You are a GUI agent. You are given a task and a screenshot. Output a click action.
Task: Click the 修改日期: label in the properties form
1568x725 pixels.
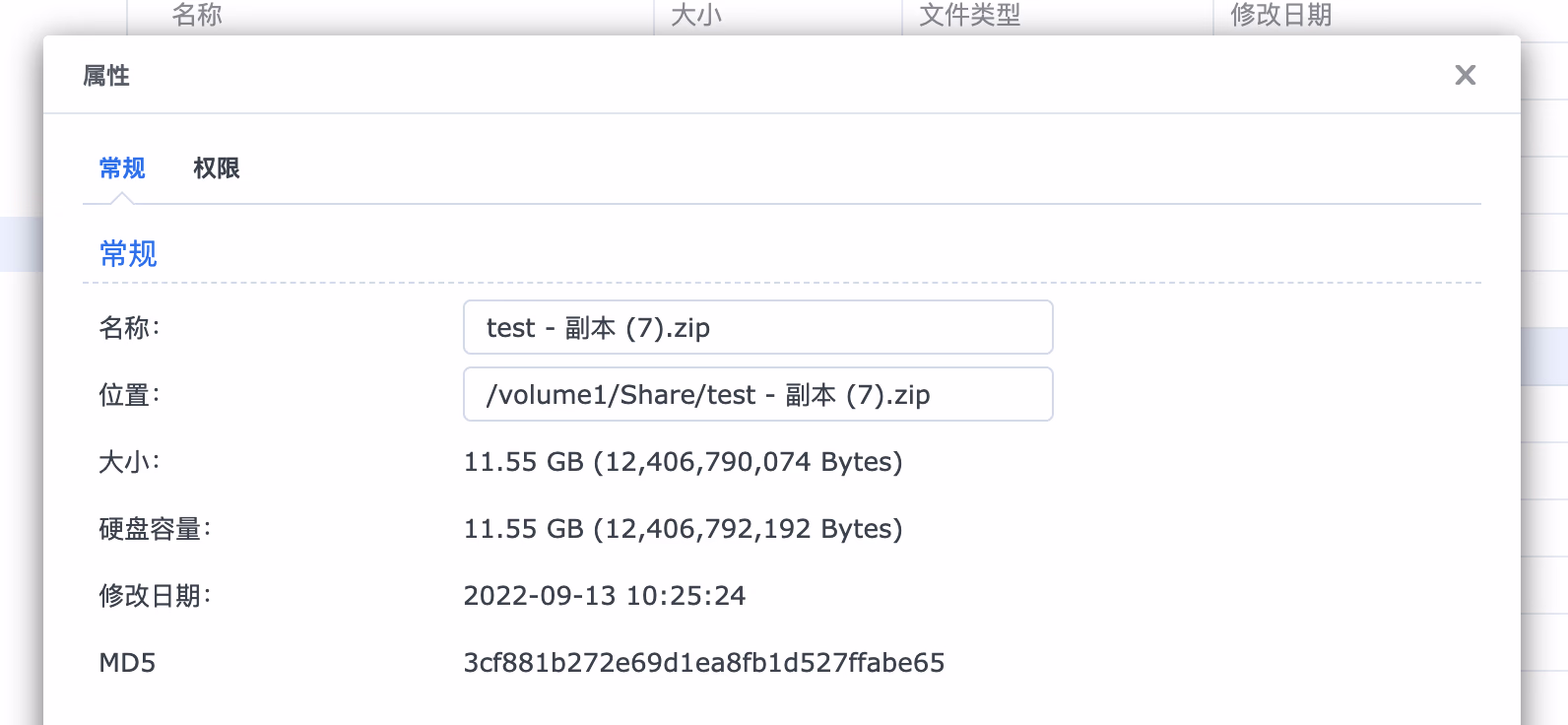(155, 595)
